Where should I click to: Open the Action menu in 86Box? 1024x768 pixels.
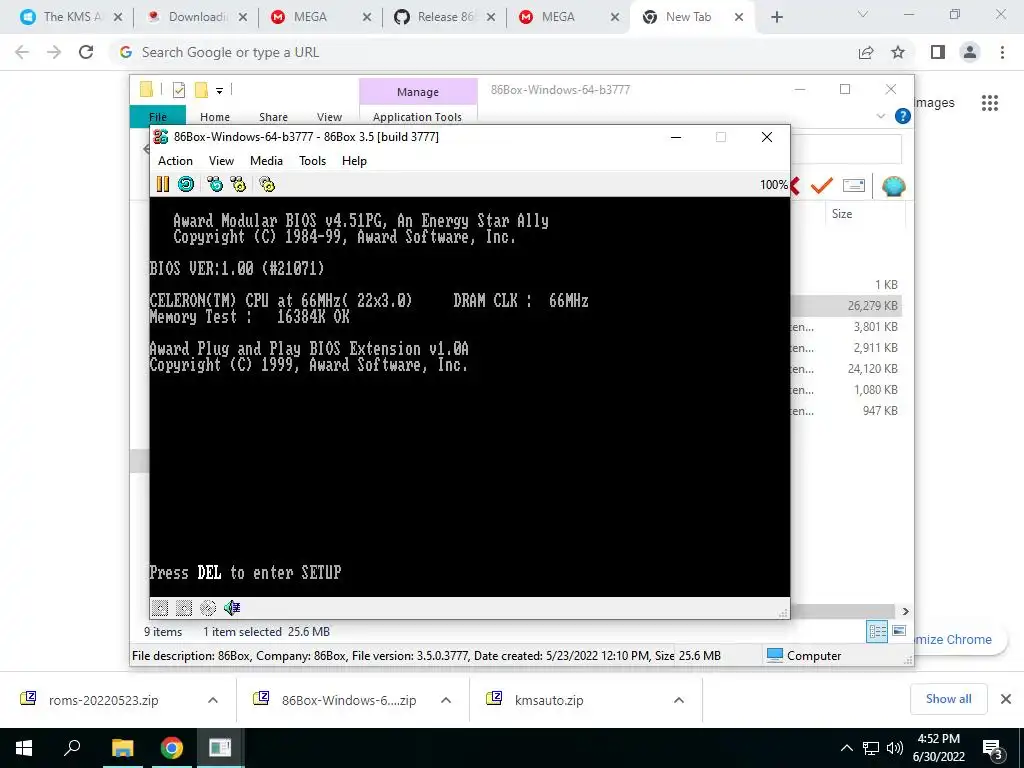175,161
